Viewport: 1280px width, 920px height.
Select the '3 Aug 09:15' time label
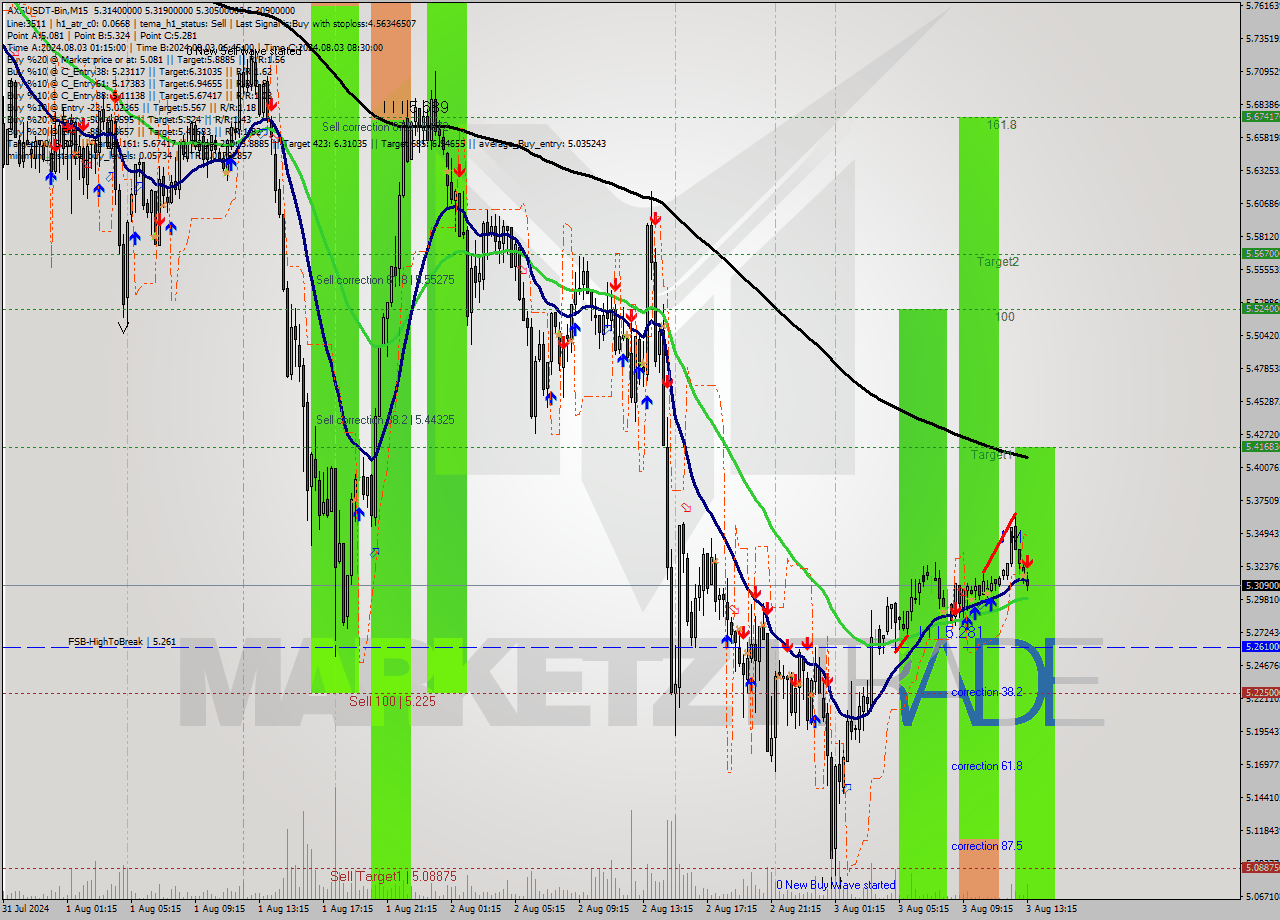(x=987, y=909)
